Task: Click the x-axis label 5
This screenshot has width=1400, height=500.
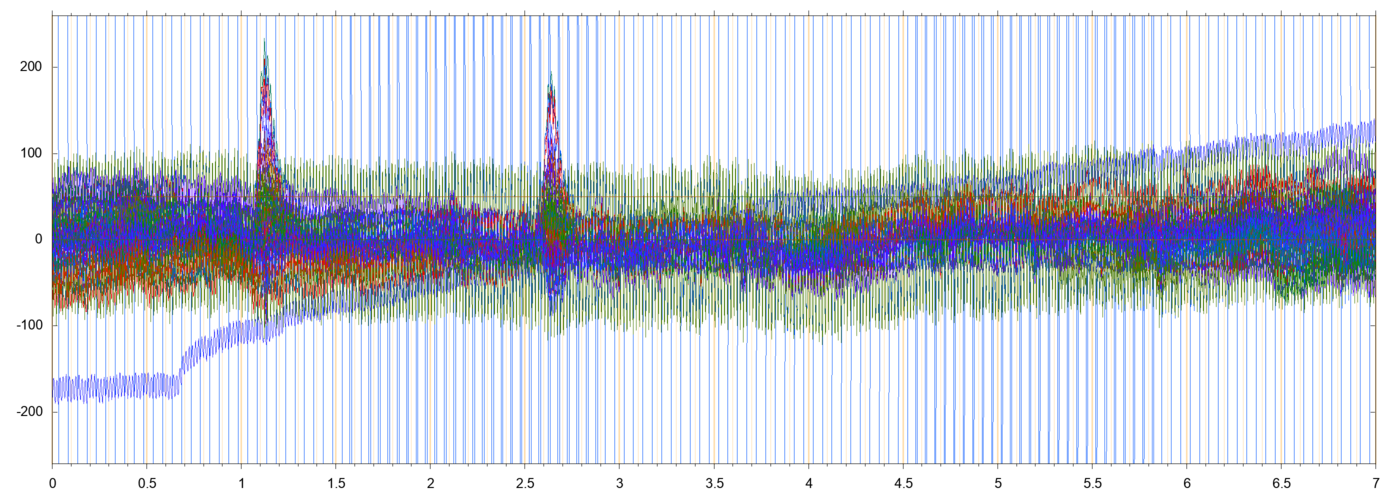Action: click(998, 482)
